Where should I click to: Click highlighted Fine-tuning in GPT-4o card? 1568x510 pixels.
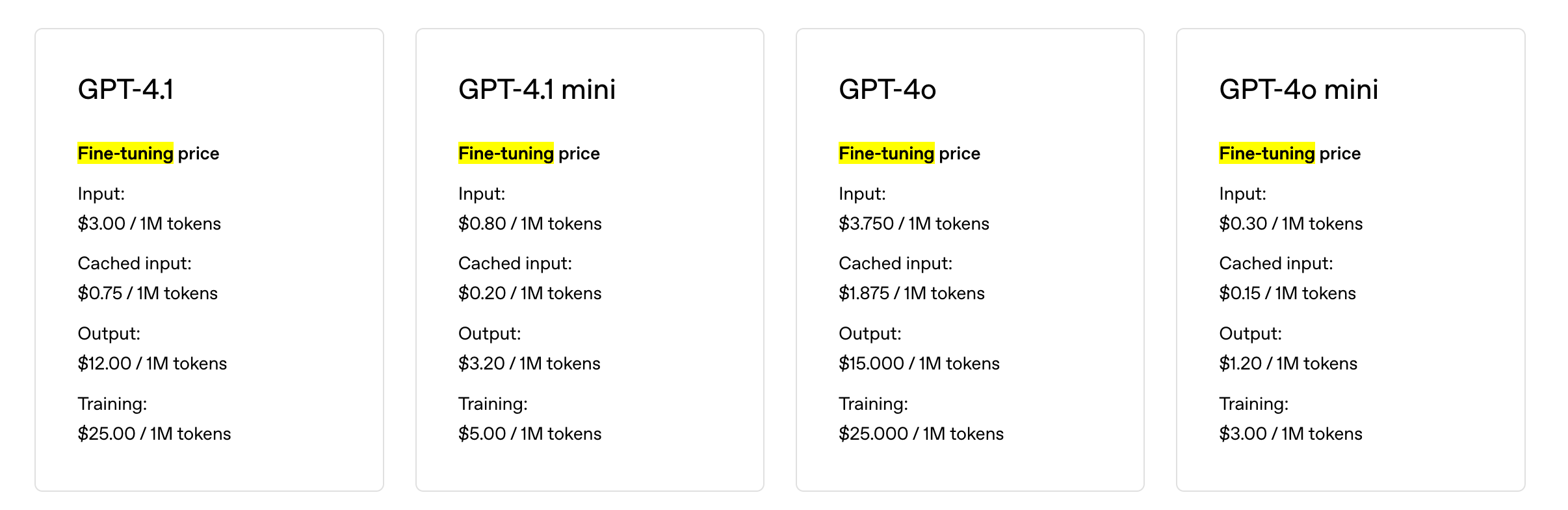point(887,154)
